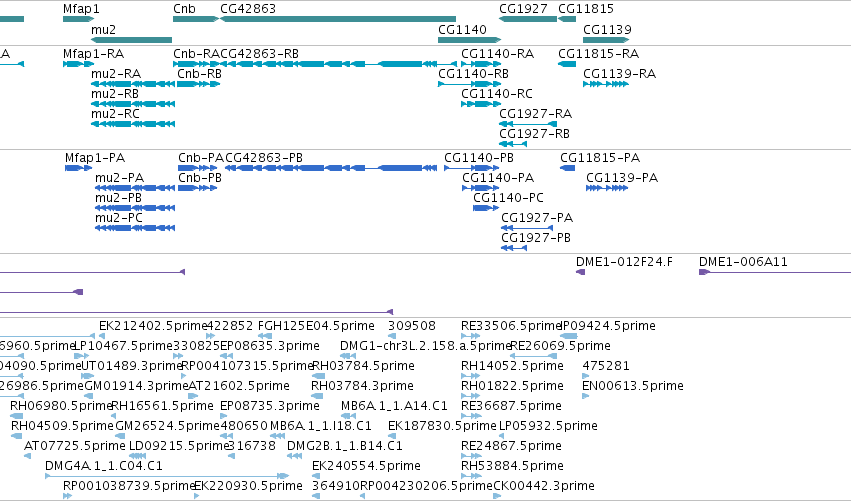Click the CG1140-PA protein label
This screenshot has height=501, width=851.
(x=498, y=178)
